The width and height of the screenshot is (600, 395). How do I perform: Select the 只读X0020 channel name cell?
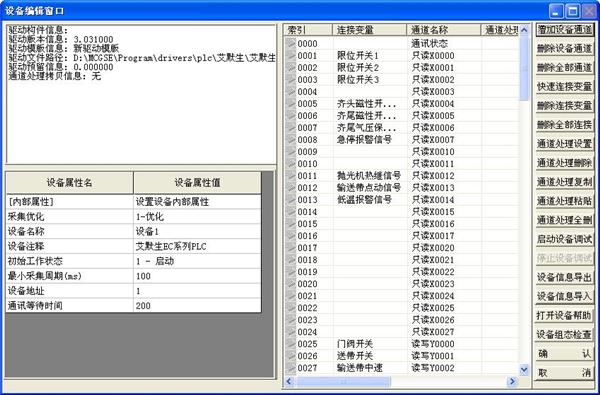443,248
